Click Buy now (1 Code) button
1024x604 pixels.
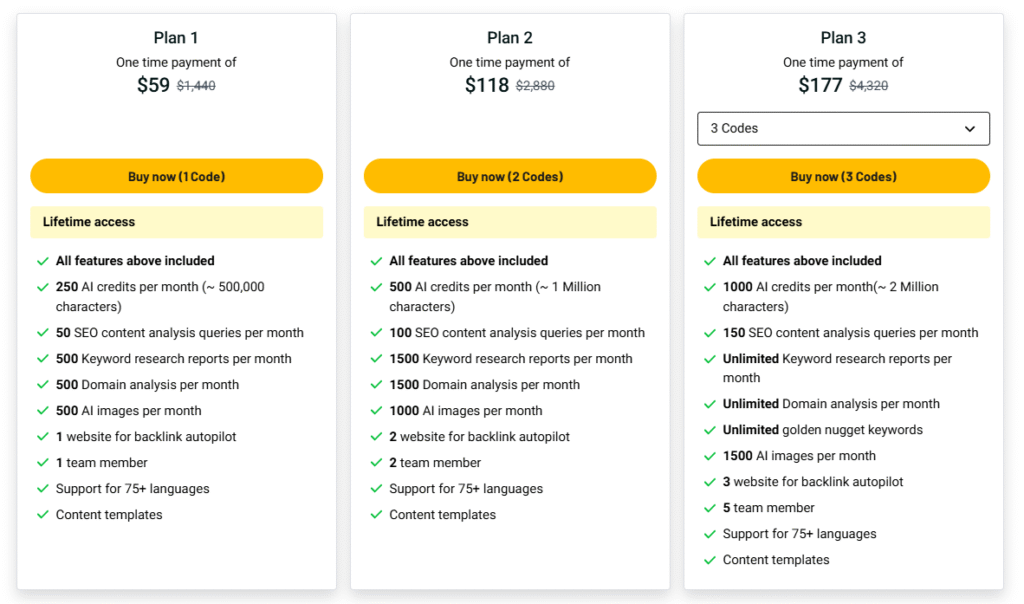[176, 177]
